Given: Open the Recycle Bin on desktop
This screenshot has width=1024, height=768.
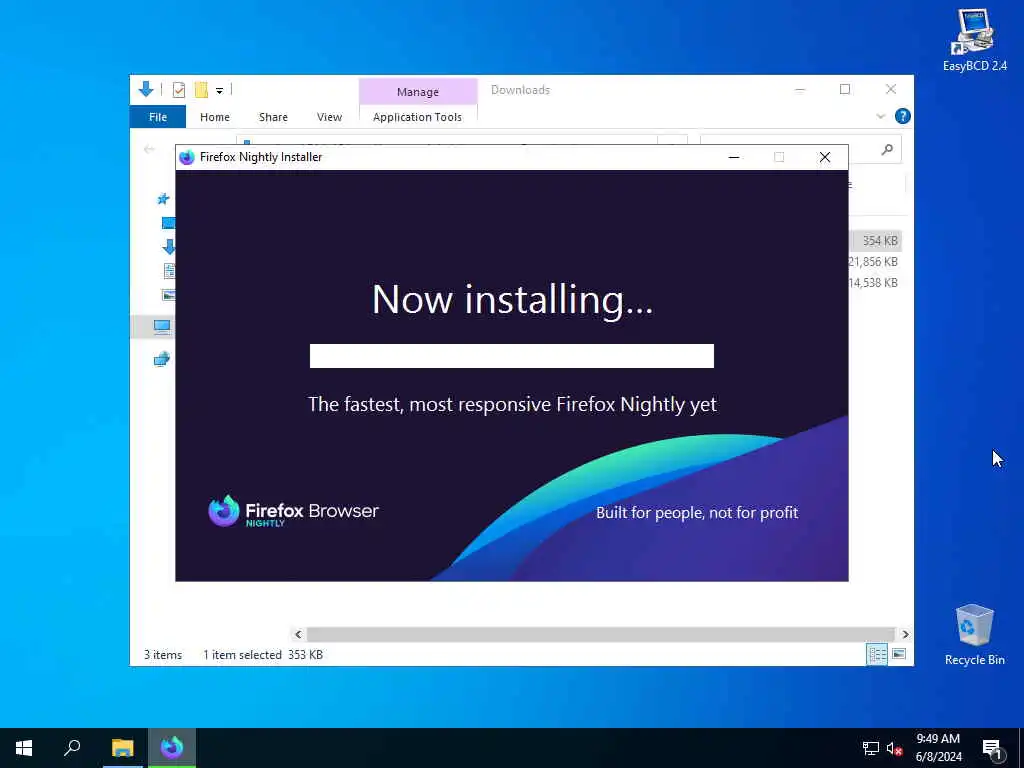Looking at the screenshot, I should [x=974, y=635].
